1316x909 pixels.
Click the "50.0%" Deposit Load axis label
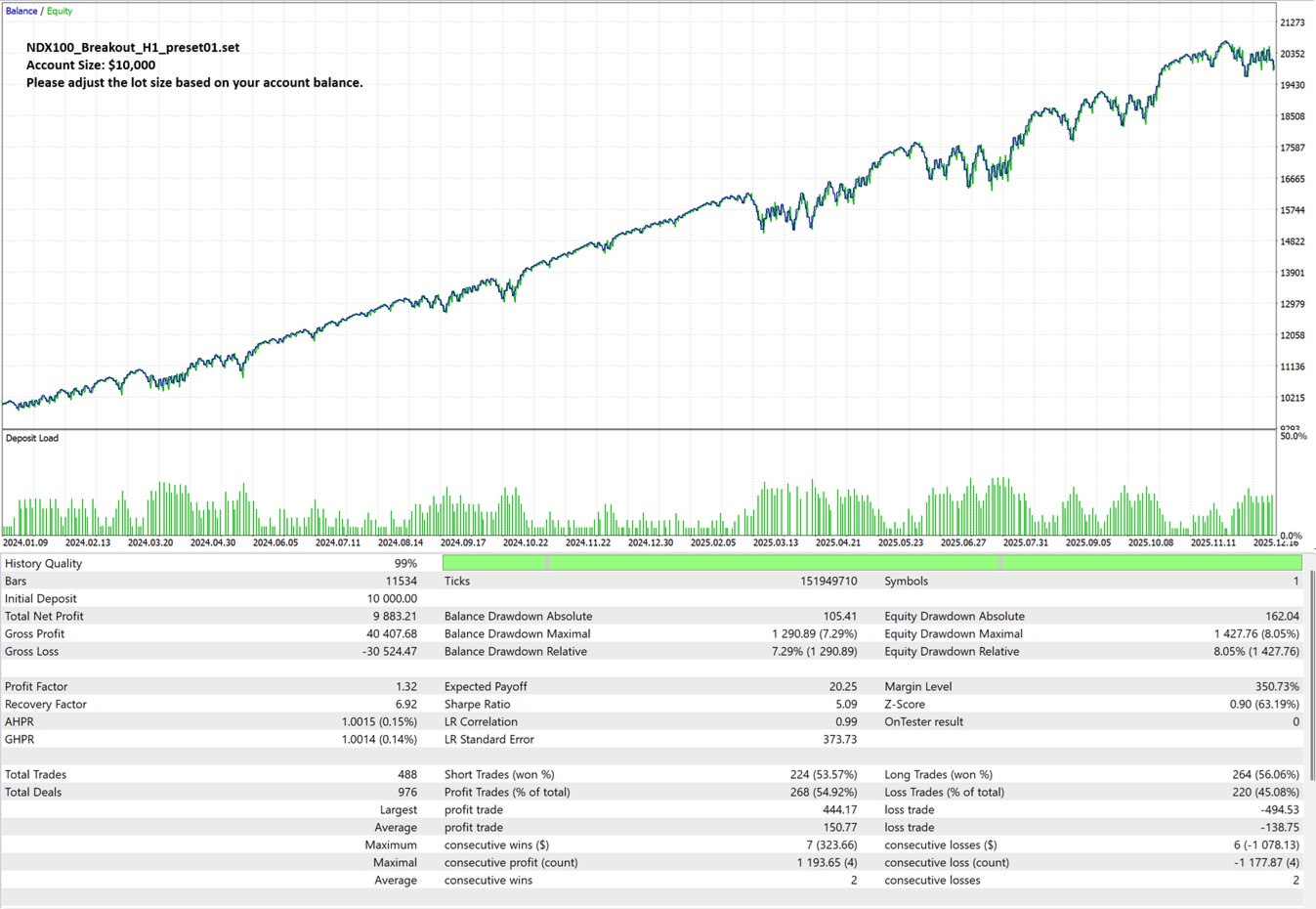1293,436
